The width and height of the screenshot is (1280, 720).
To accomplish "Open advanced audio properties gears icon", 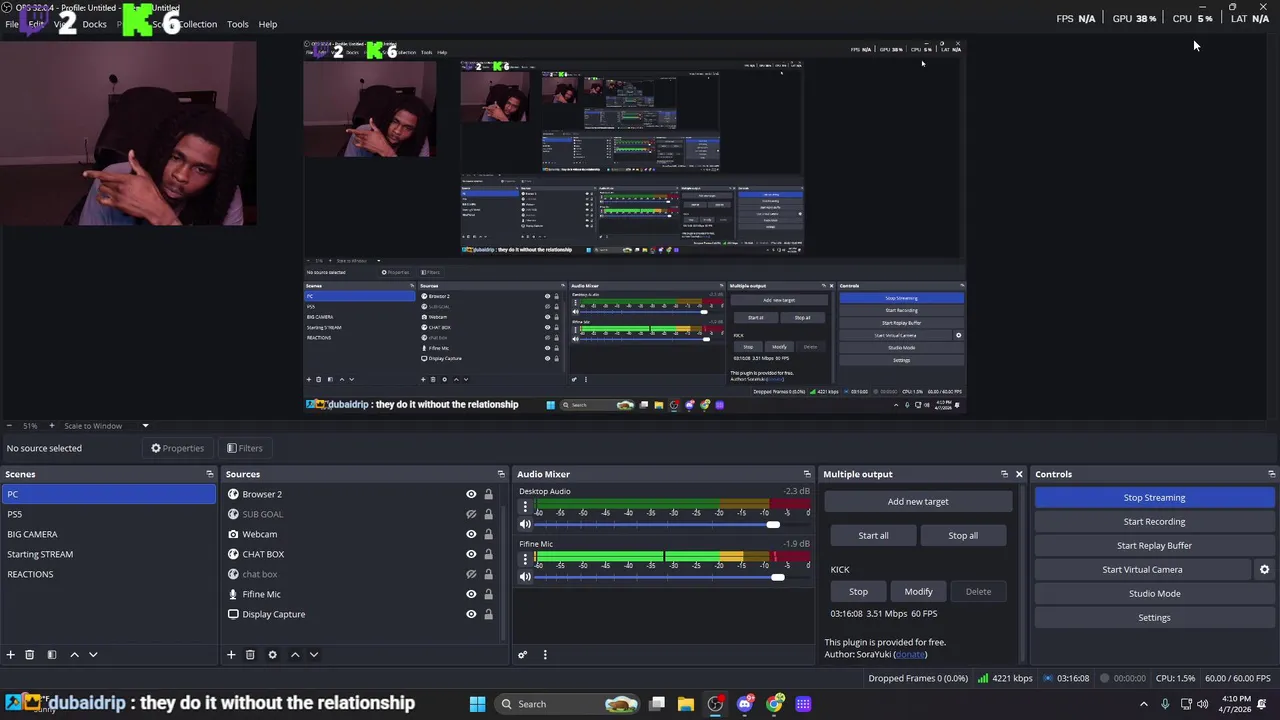I will coord(522,654).
